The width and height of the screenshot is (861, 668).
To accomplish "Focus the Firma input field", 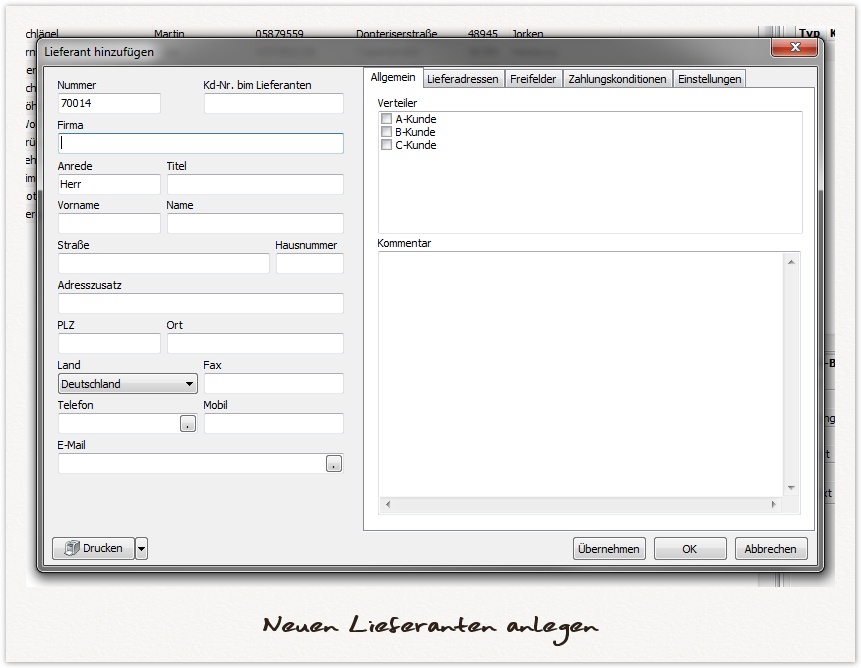I will click(200, 143).
